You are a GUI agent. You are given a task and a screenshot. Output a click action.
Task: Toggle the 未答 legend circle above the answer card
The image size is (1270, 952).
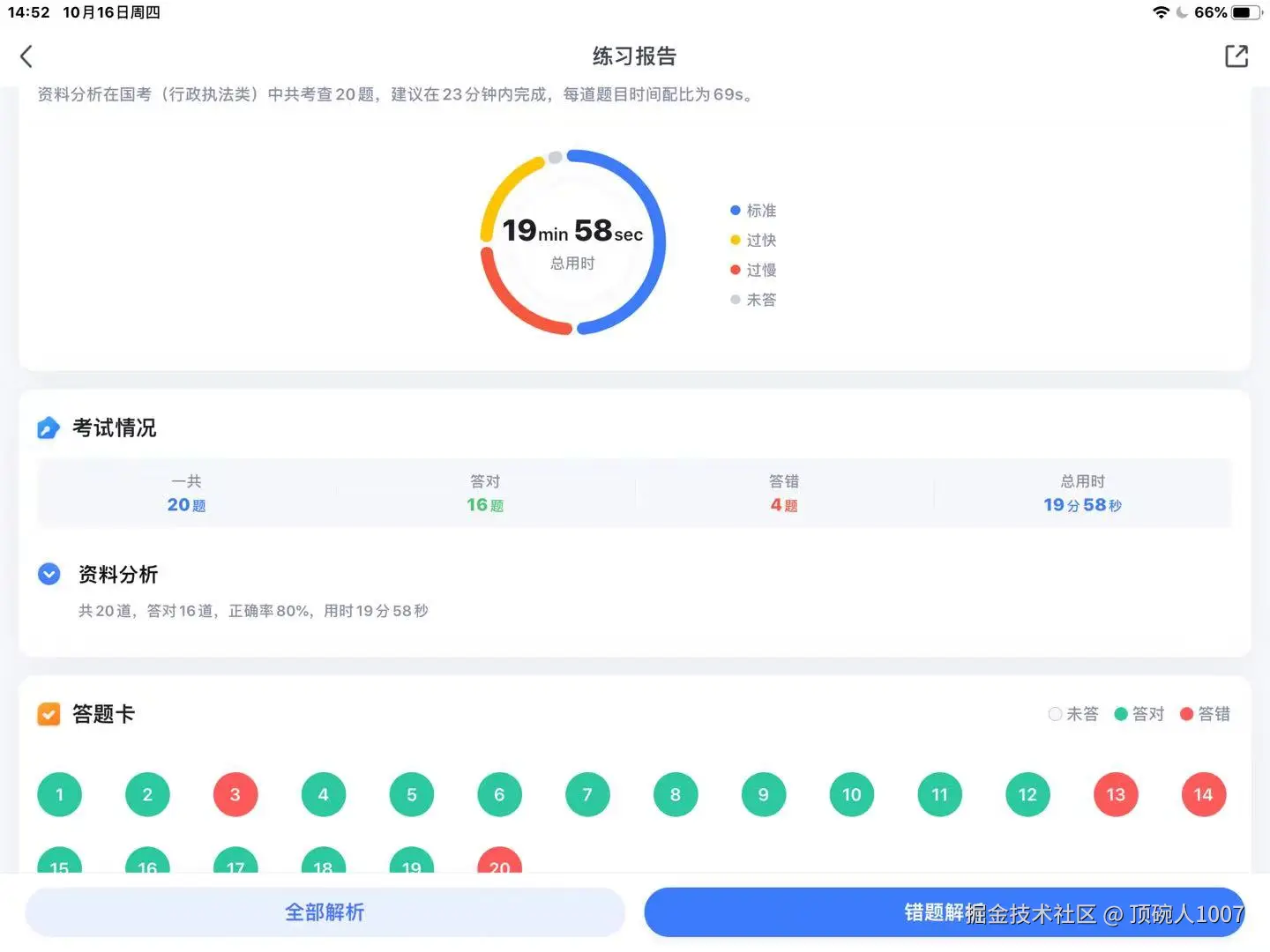pyautogui.click(x=1055, y=714)
